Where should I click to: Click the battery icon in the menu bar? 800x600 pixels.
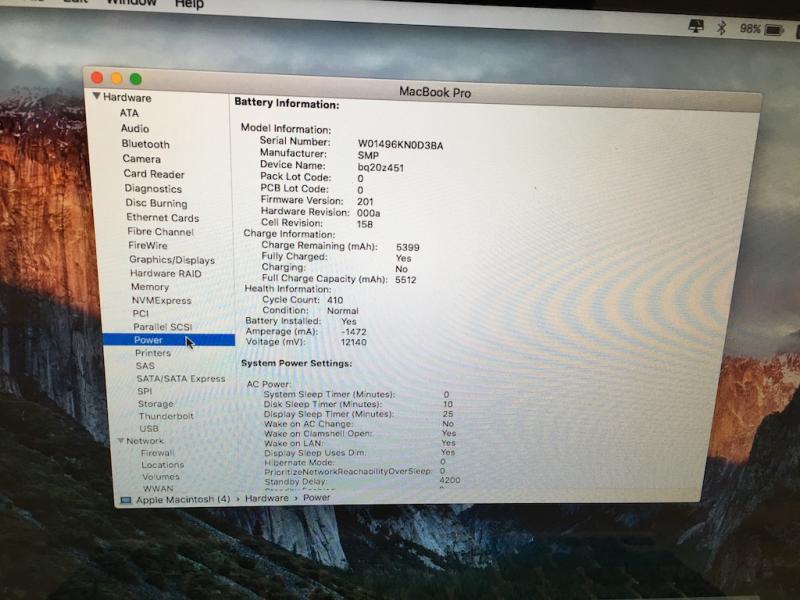774,30
